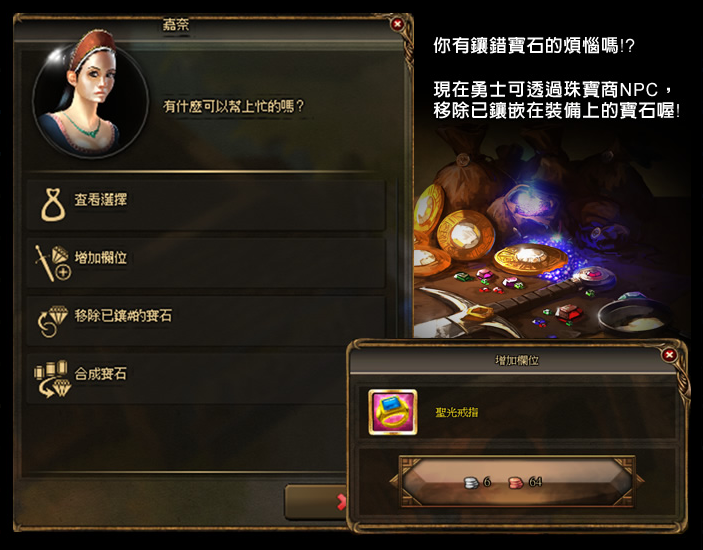Click the treasure coins and gems artwork

pos(551,233)
